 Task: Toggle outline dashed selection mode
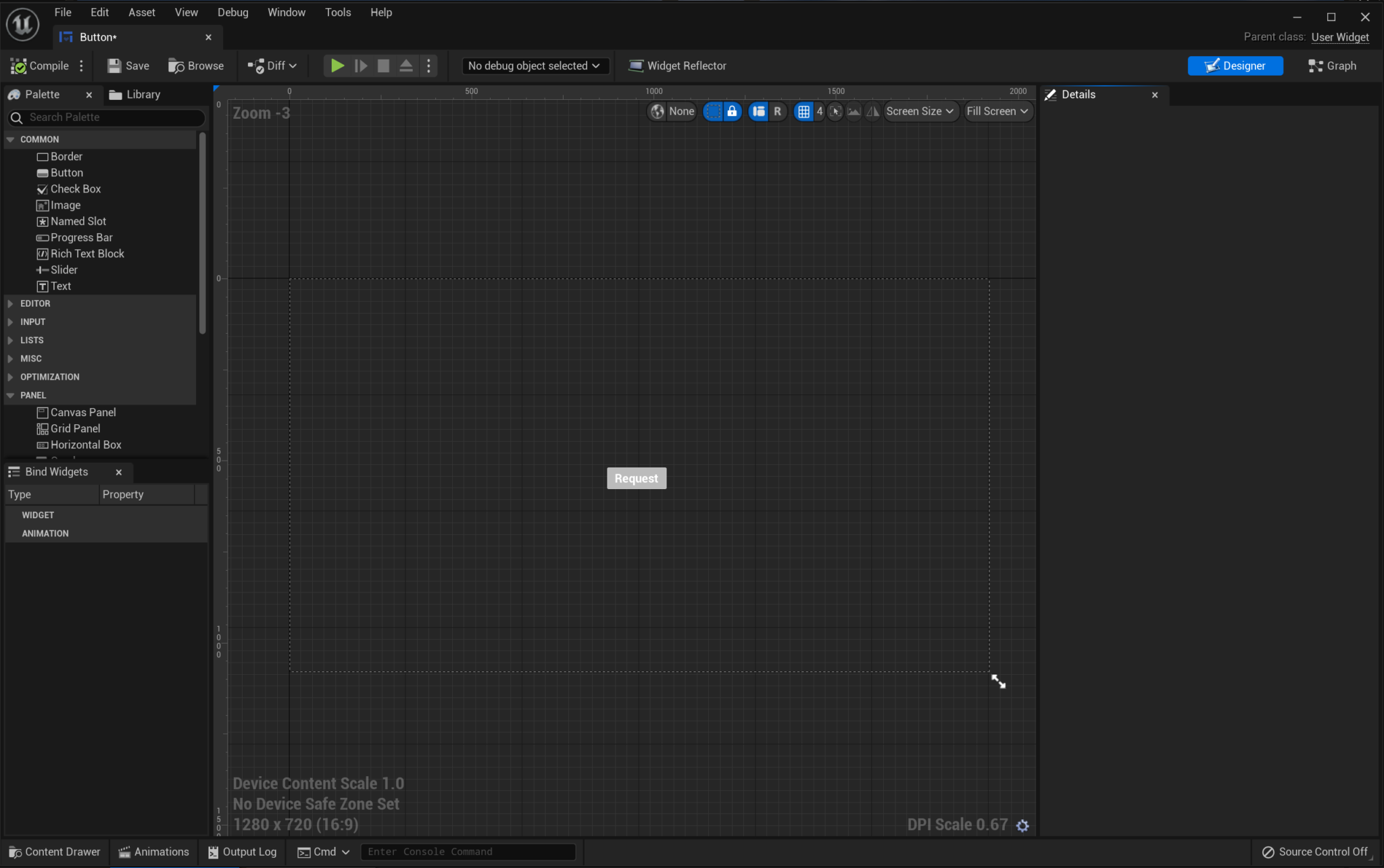click(713, 111)
